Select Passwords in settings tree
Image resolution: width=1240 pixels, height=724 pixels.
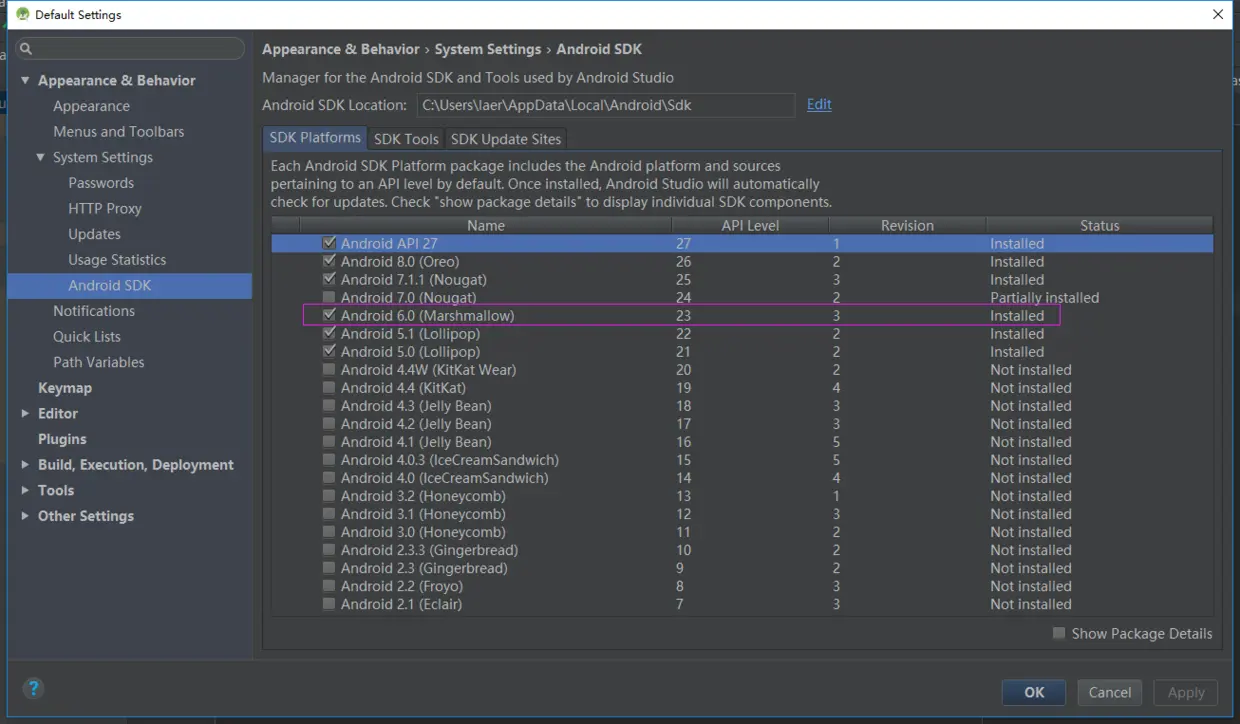(101, 183)
